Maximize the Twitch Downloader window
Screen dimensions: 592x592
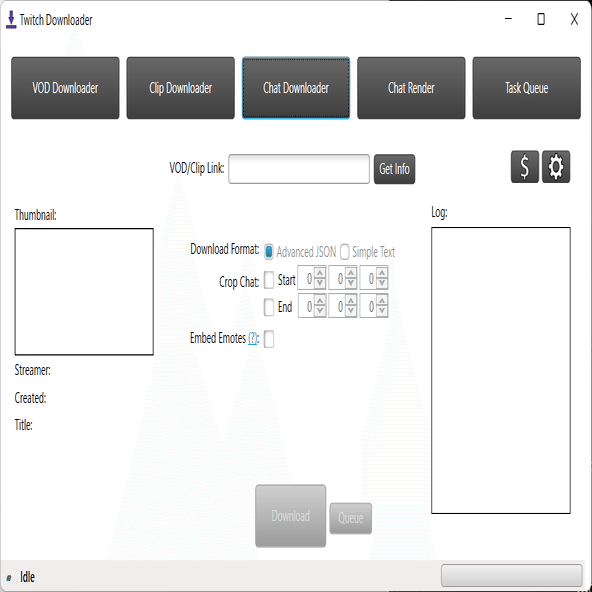[x=541, y=19]
